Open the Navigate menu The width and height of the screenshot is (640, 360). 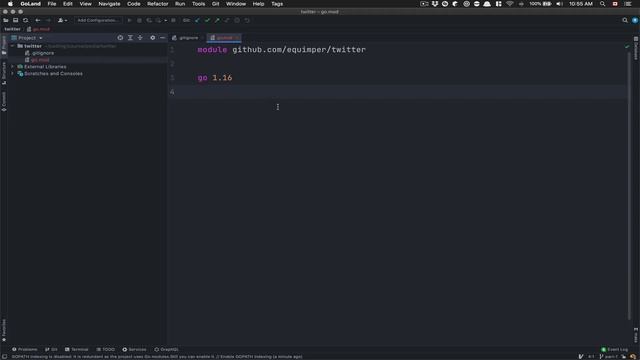click(x=109, y=4)
